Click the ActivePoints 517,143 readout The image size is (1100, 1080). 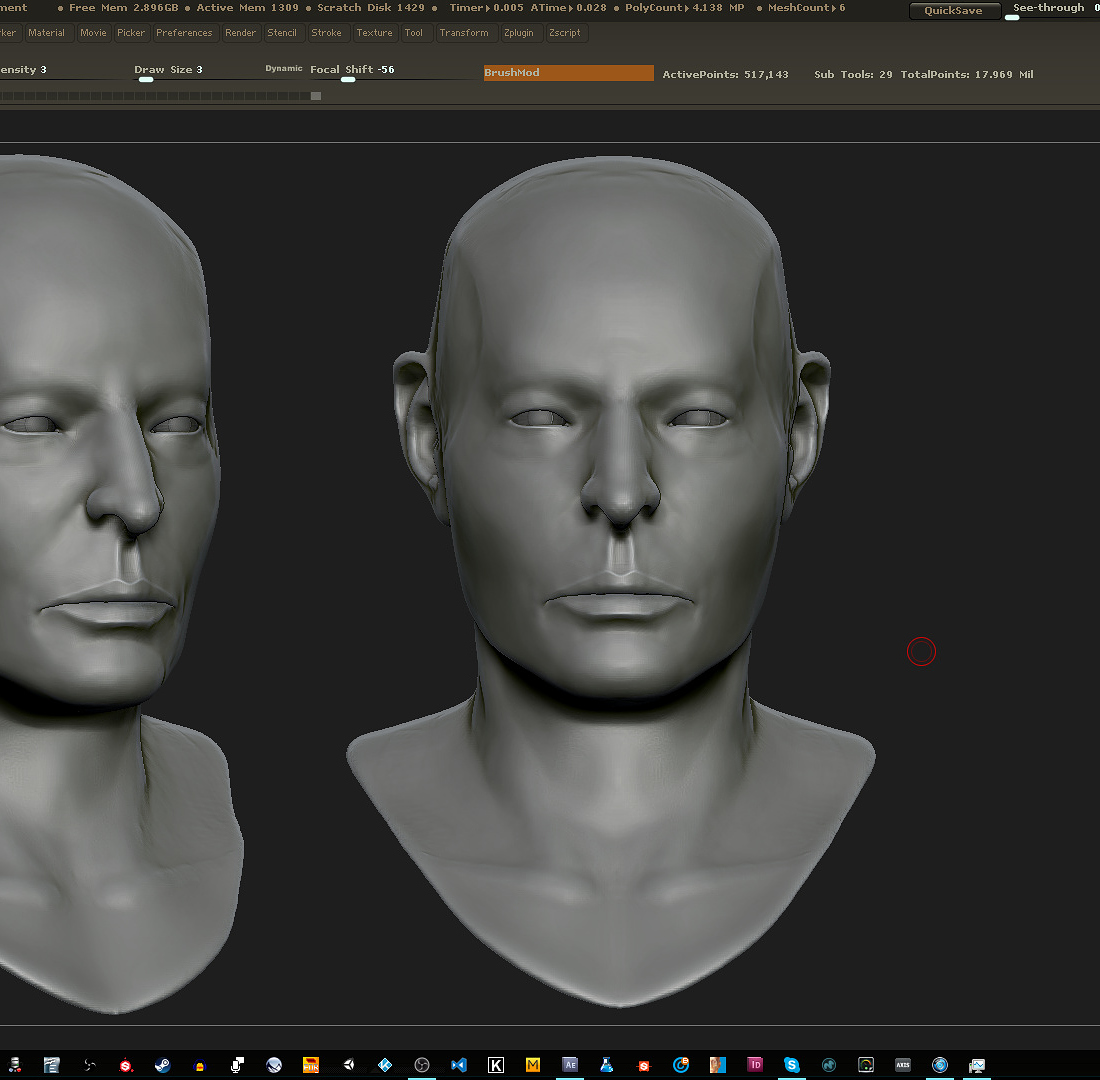725,74
